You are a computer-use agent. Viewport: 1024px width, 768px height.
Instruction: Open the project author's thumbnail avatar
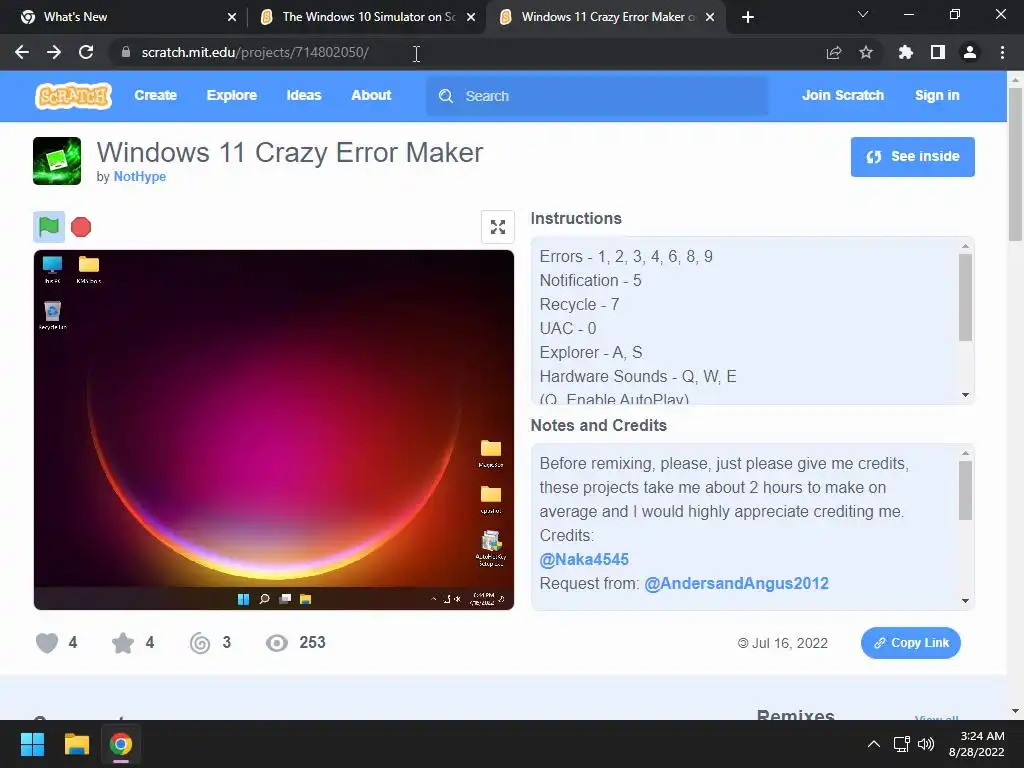tap(57, 161)
